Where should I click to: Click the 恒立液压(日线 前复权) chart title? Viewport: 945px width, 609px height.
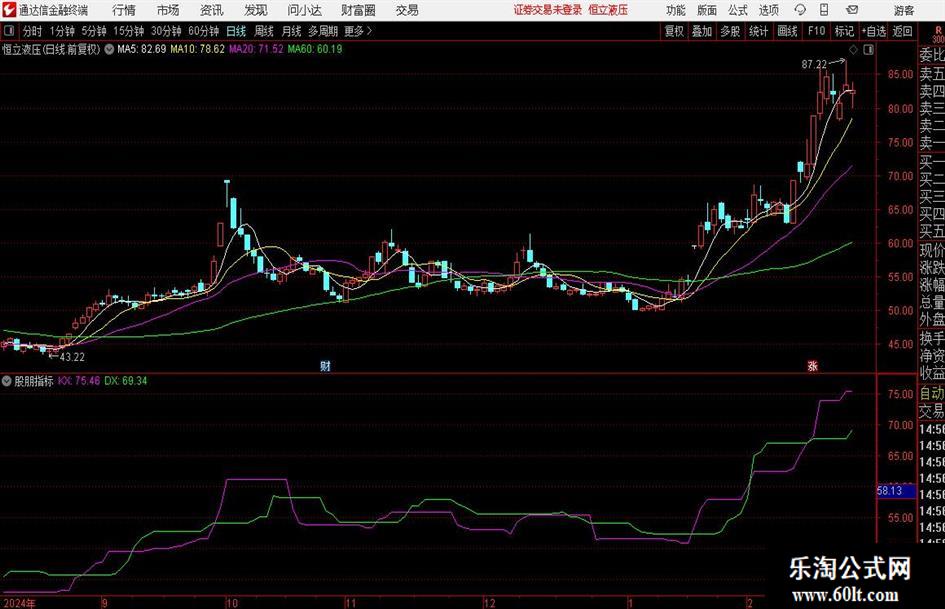[x=51, y=49]
